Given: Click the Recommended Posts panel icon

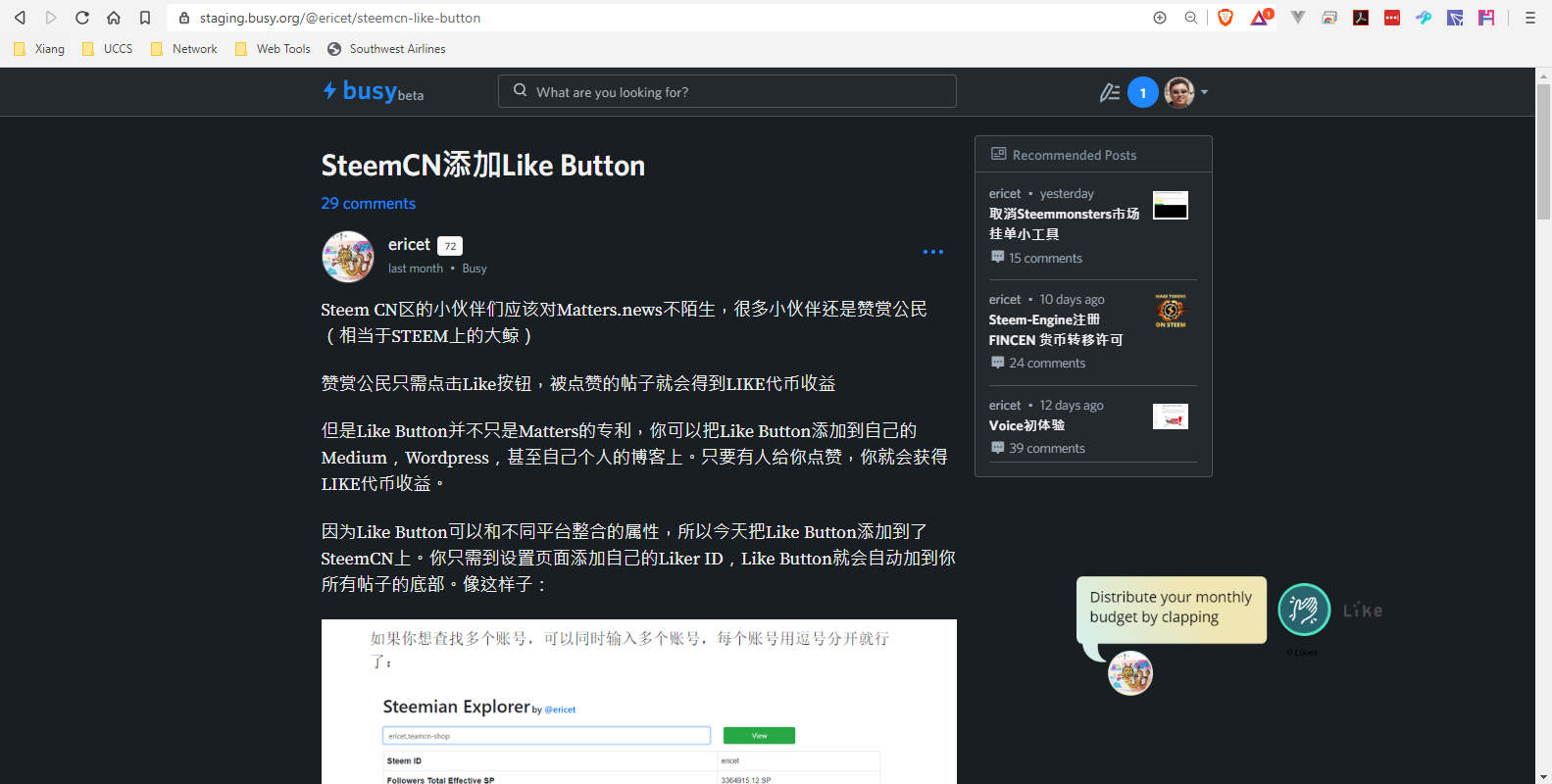Looking at the screenshot, I should pos(999,154).
